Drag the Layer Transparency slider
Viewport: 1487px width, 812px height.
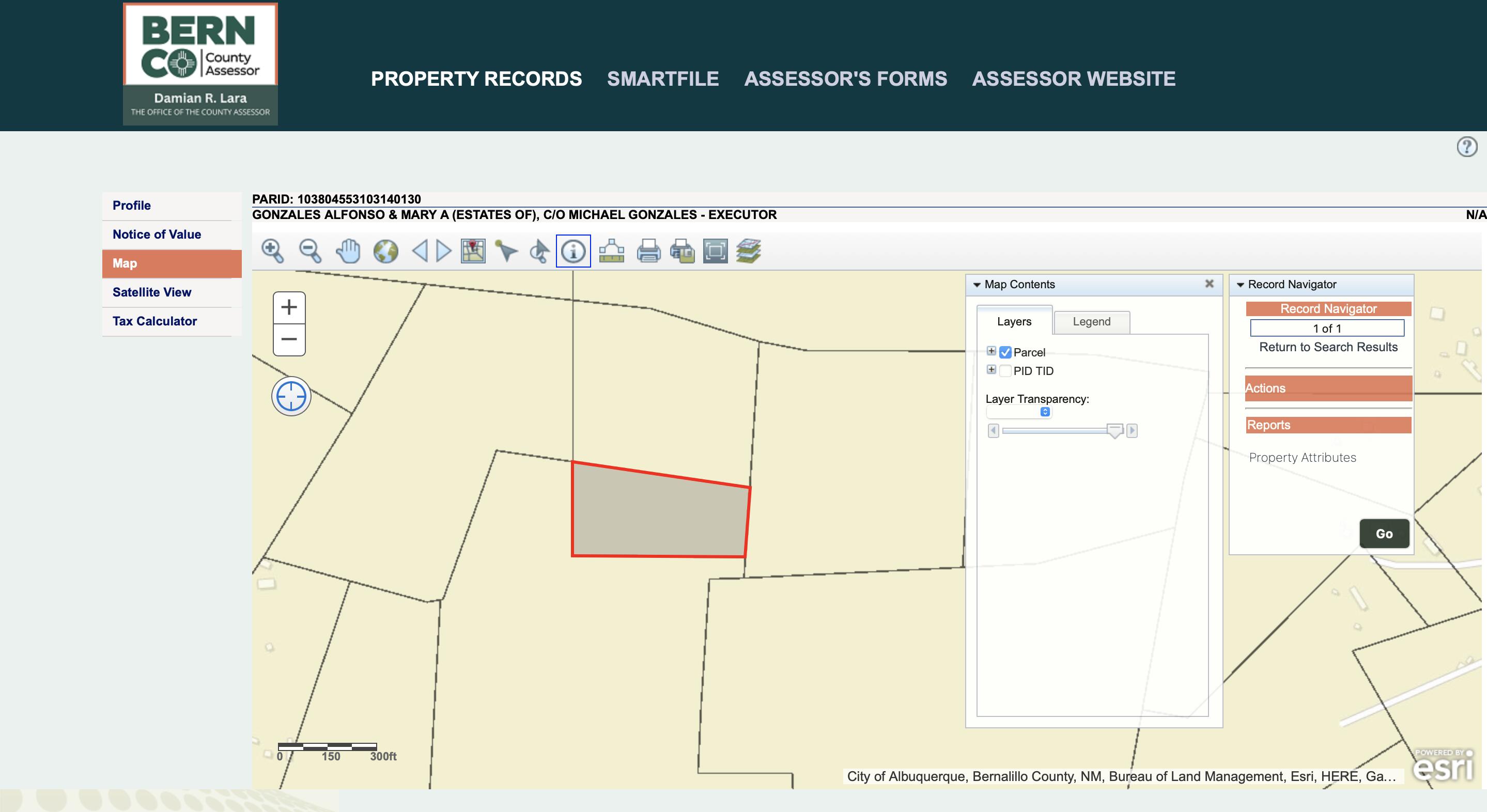1114,430
